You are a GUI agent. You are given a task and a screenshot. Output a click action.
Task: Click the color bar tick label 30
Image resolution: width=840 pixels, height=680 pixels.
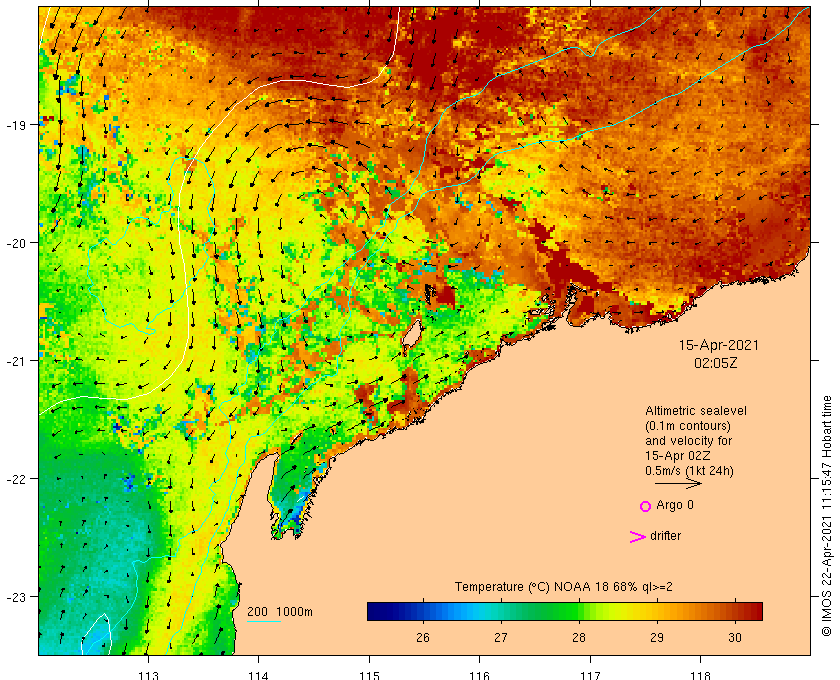tap(734, 638)
